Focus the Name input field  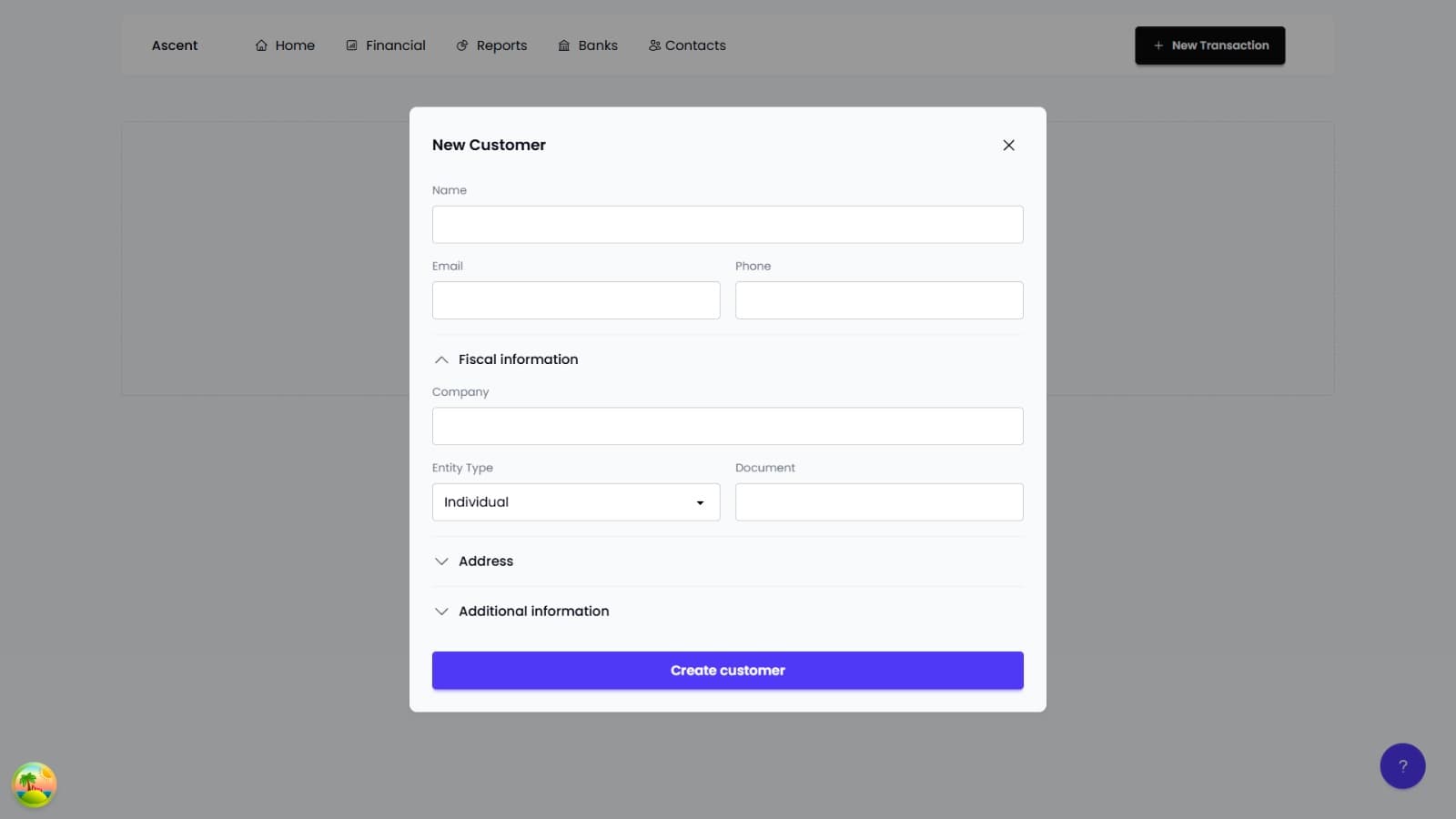[727, 225]
